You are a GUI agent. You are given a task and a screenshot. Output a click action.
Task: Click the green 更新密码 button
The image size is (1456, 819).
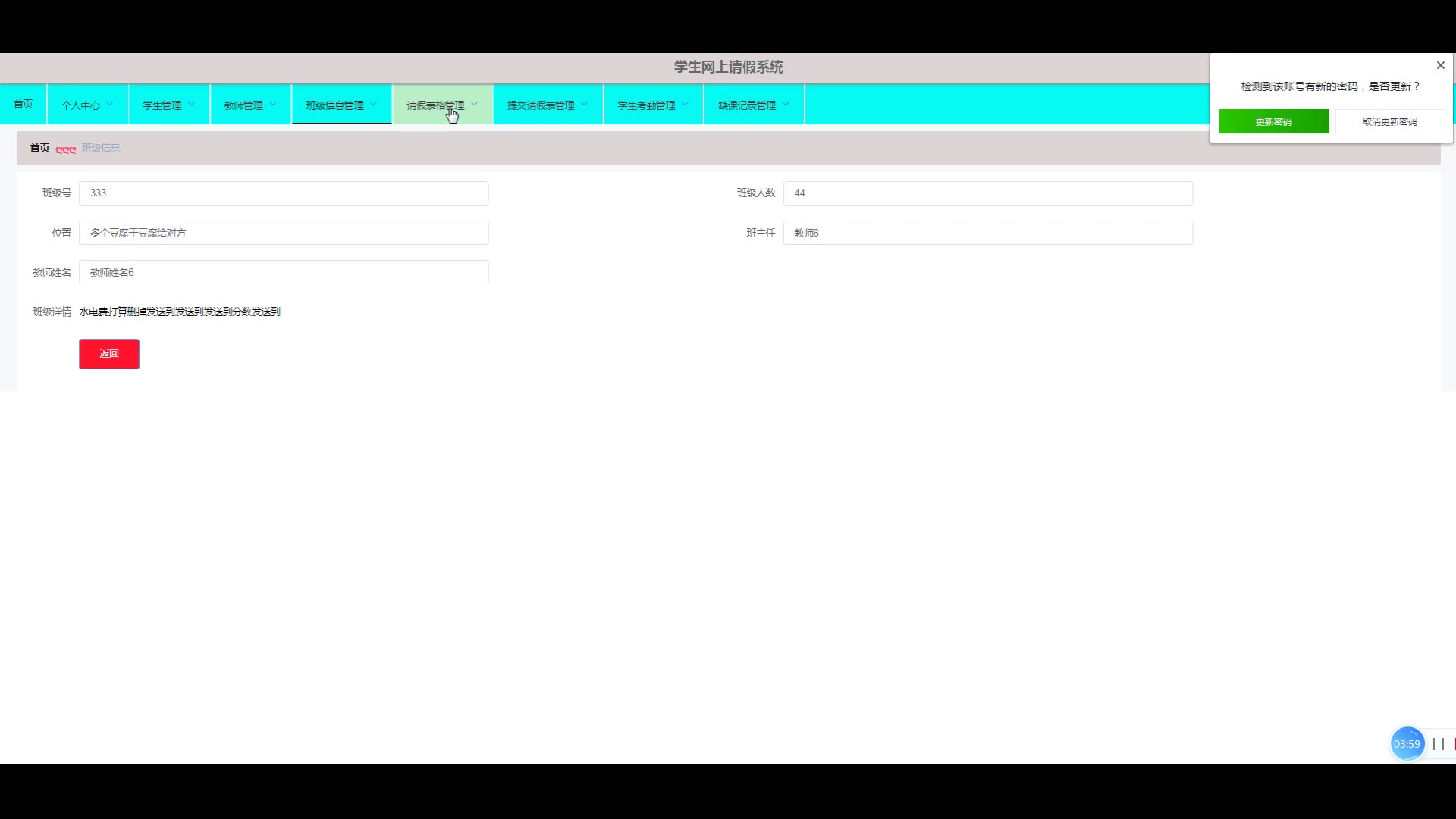click(x=1273, y=121)
